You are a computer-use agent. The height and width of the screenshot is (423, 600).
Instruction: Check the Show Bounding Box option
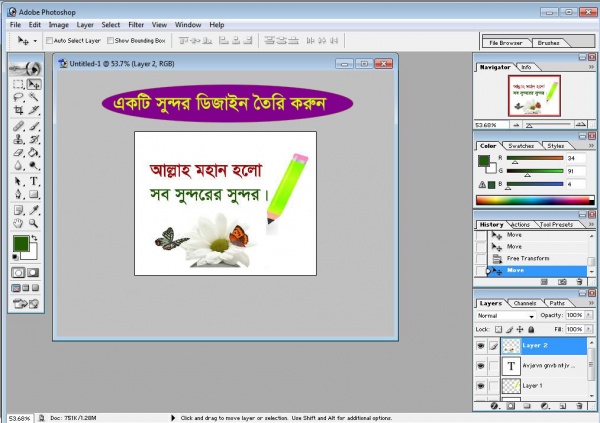[111, 41]
